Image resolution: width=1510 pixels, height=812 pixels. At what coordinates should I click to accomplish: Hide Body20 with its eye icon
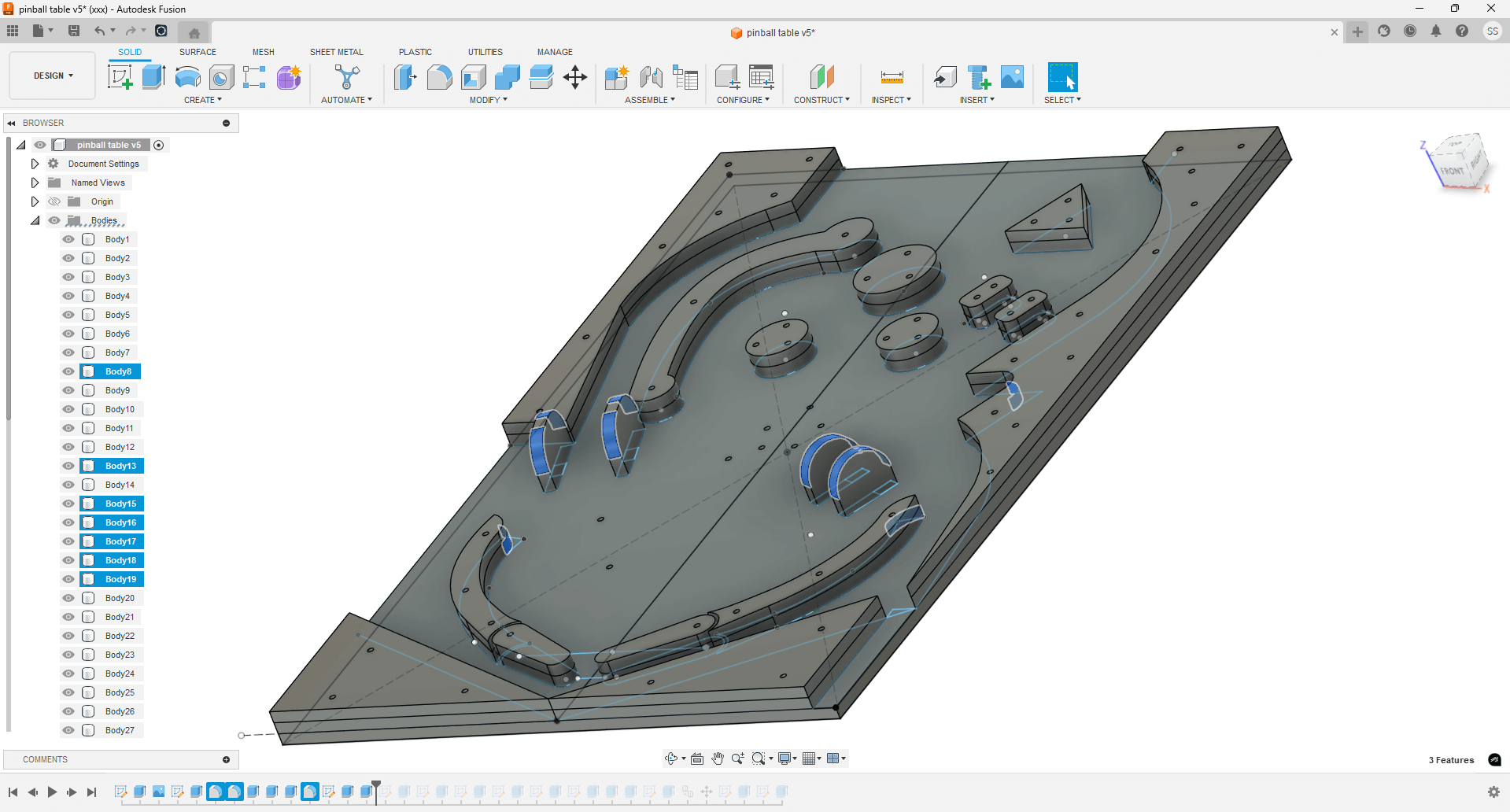(68, 598)
